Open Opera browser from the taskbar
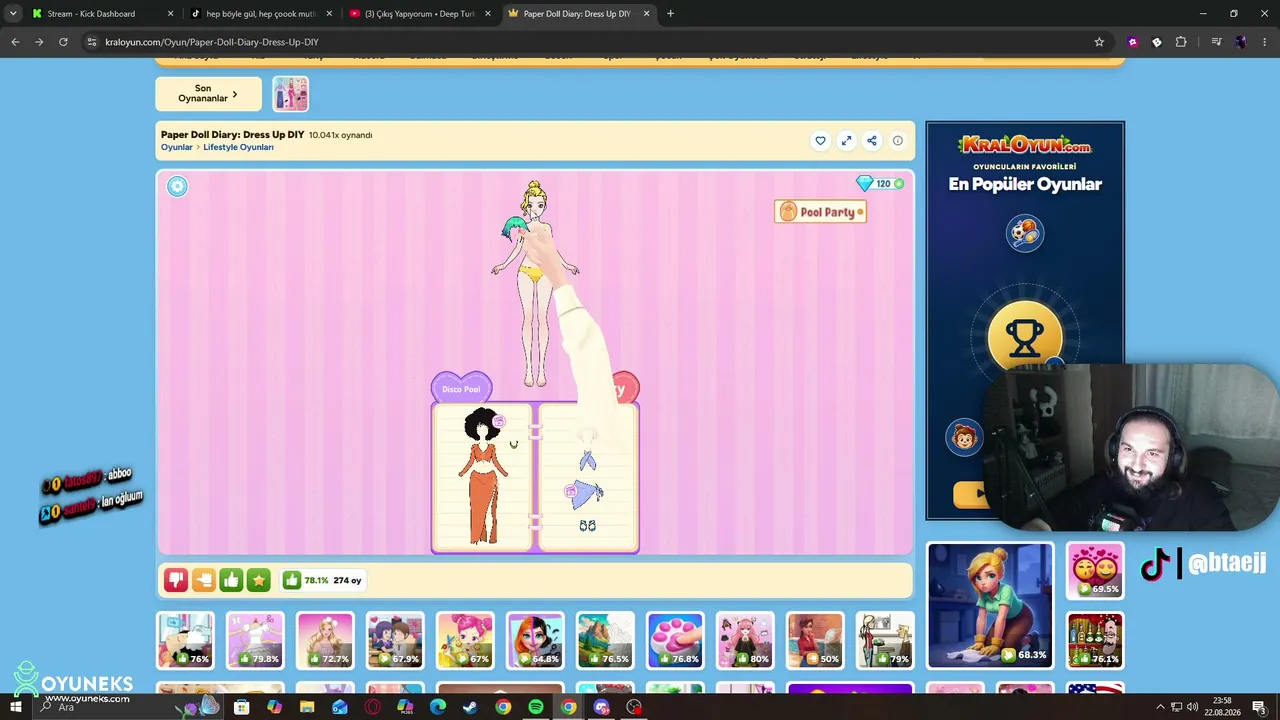Image resolution: width=1280 pixels, height=720 pixels. pos(373,707)
